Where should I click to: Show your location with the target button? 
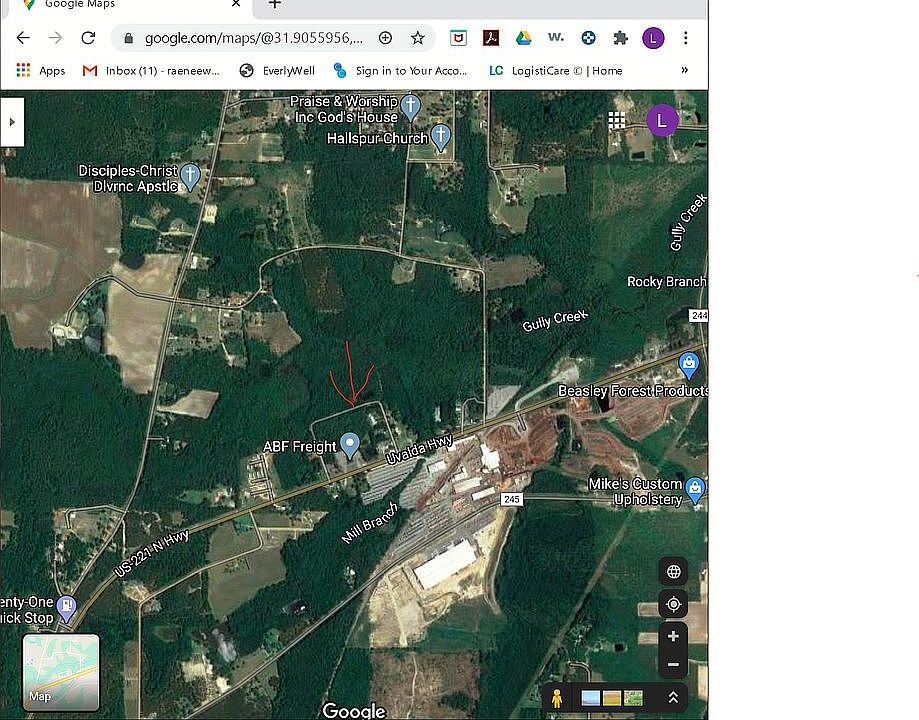tap(673, 604)
